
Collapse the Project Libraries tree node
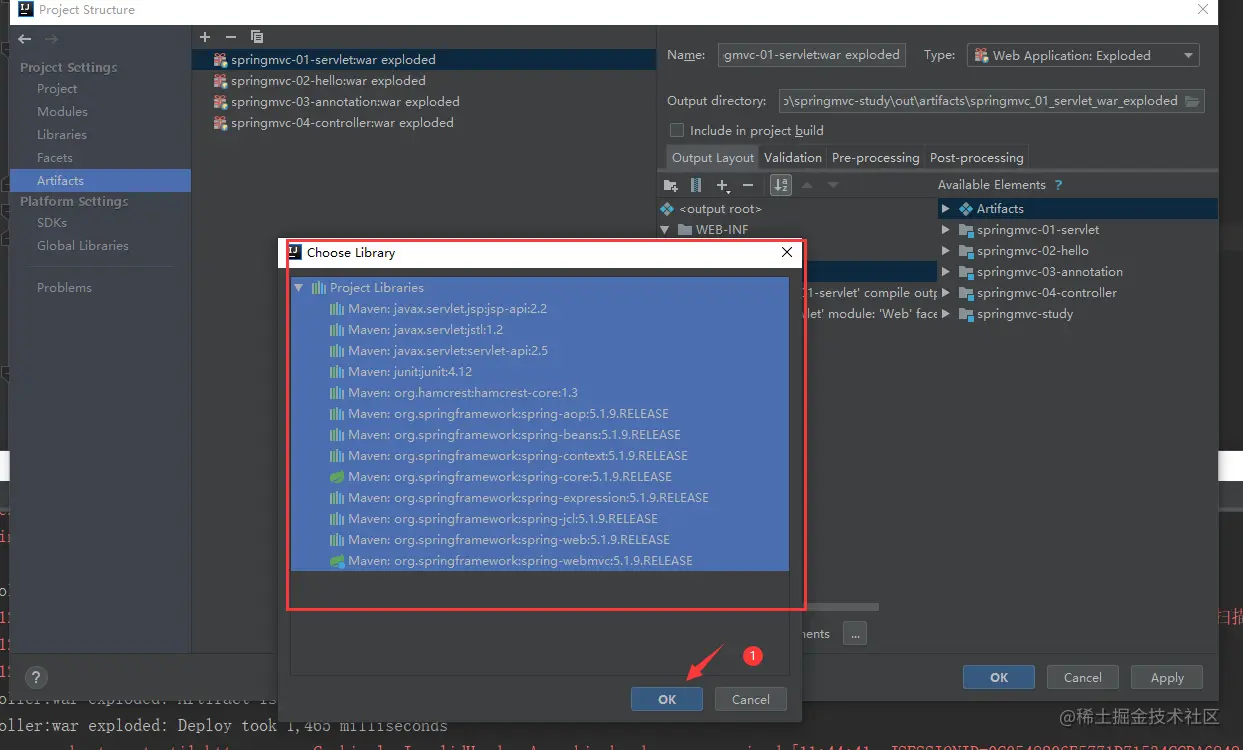pyautogui.click(x=299, y=288)
